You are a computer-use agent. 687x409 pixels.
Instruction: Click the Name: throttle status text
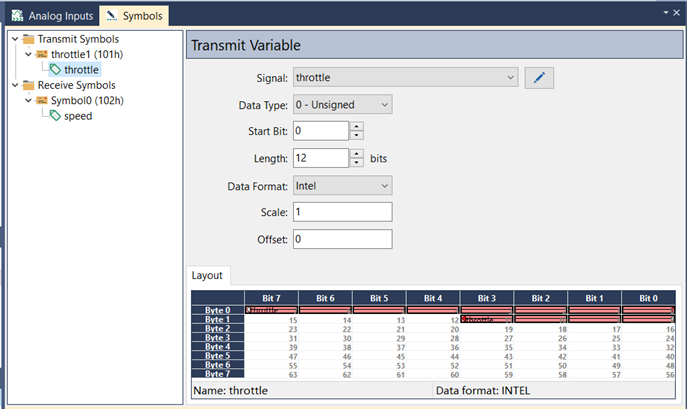point(230,391)
